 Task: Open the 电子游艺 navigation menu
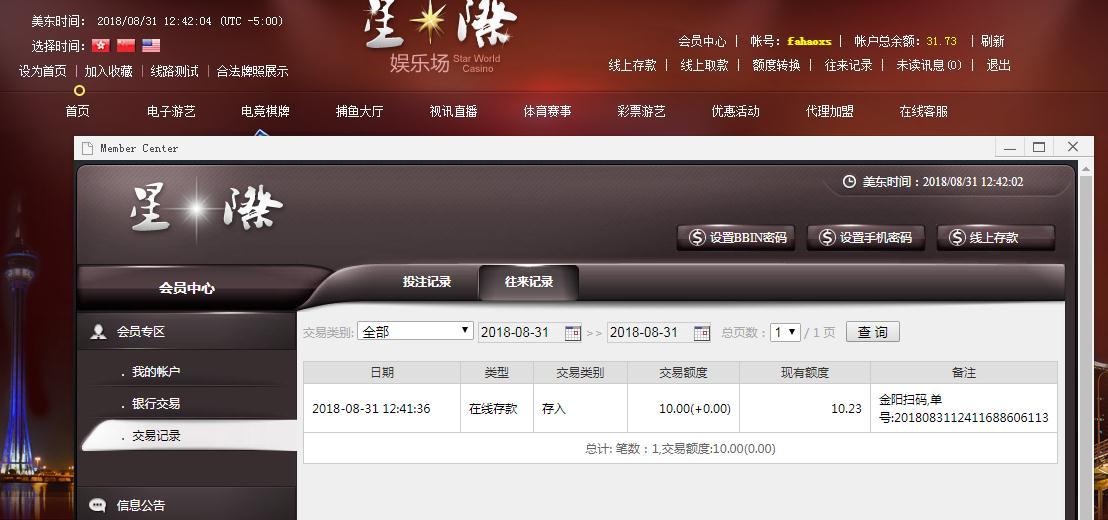click(171, 111)
